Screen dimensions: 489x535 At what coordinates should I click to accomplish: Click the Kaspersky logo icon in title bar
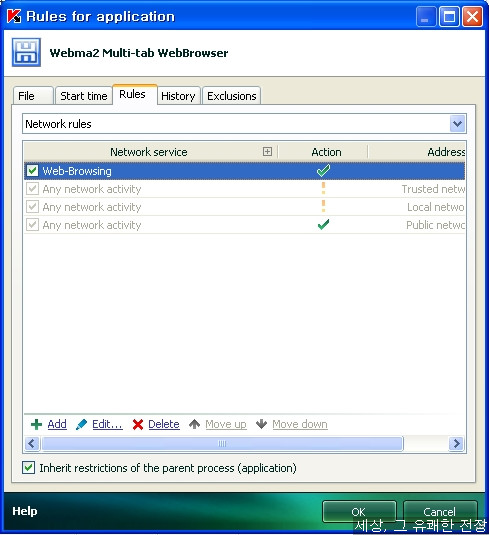pos(14,16)
